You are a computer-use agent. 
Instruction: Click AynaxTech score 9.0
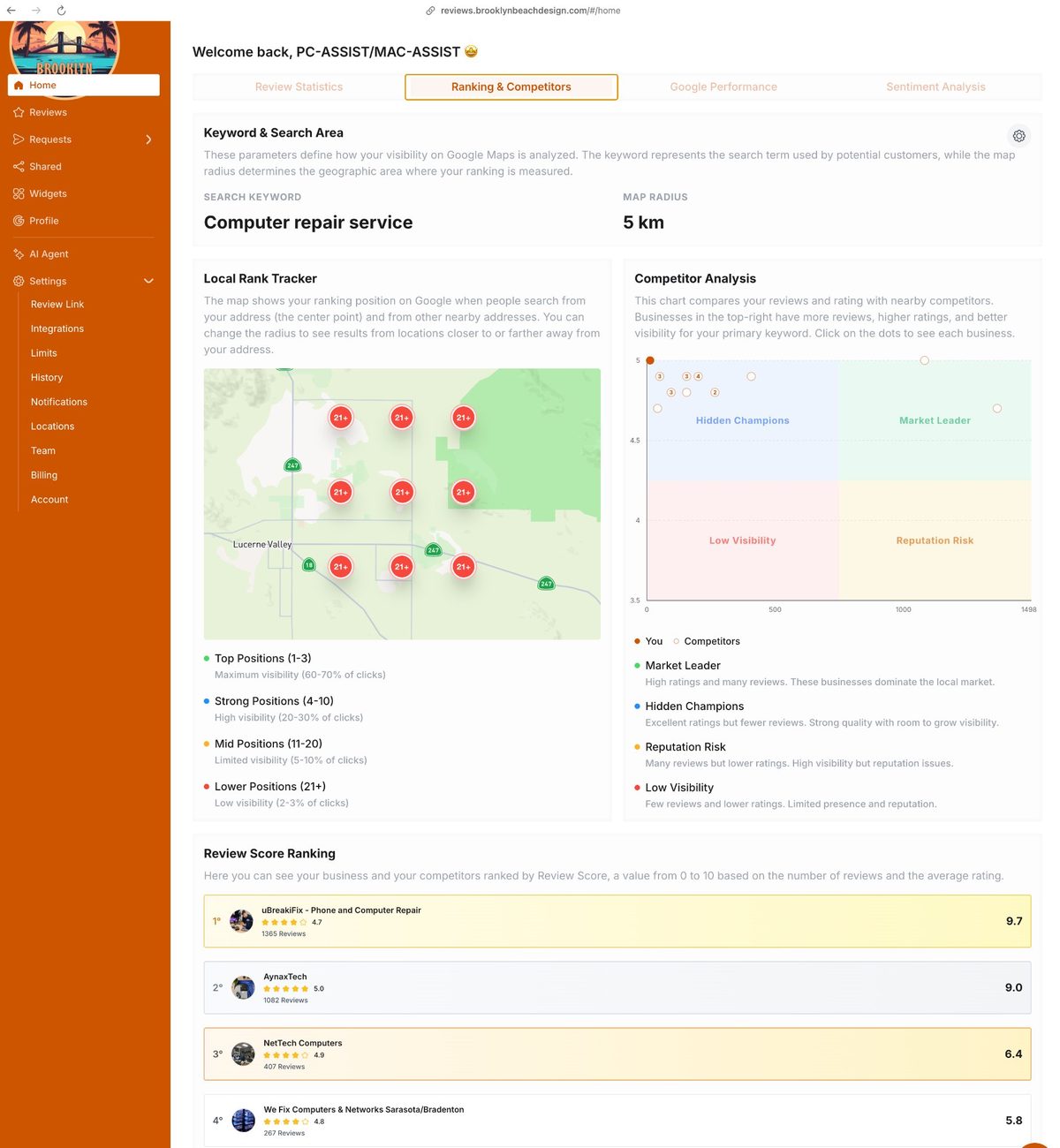tap(1014, 987)
